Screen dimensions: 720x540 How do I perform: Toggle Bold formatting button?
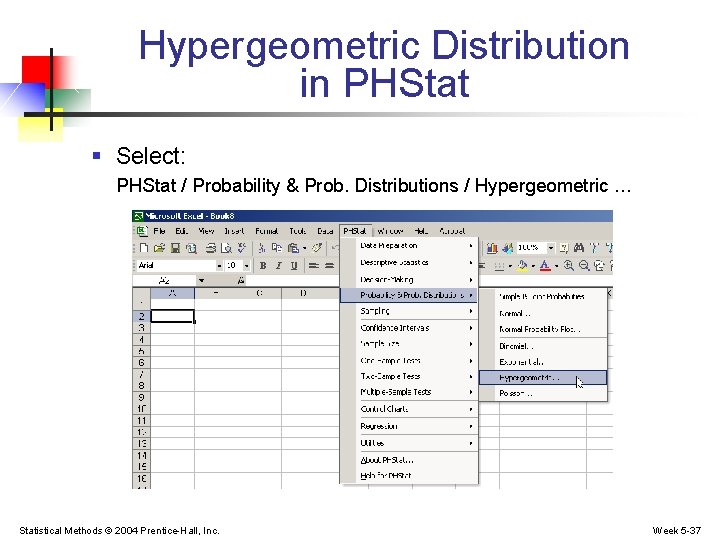(x=263, y=265)
